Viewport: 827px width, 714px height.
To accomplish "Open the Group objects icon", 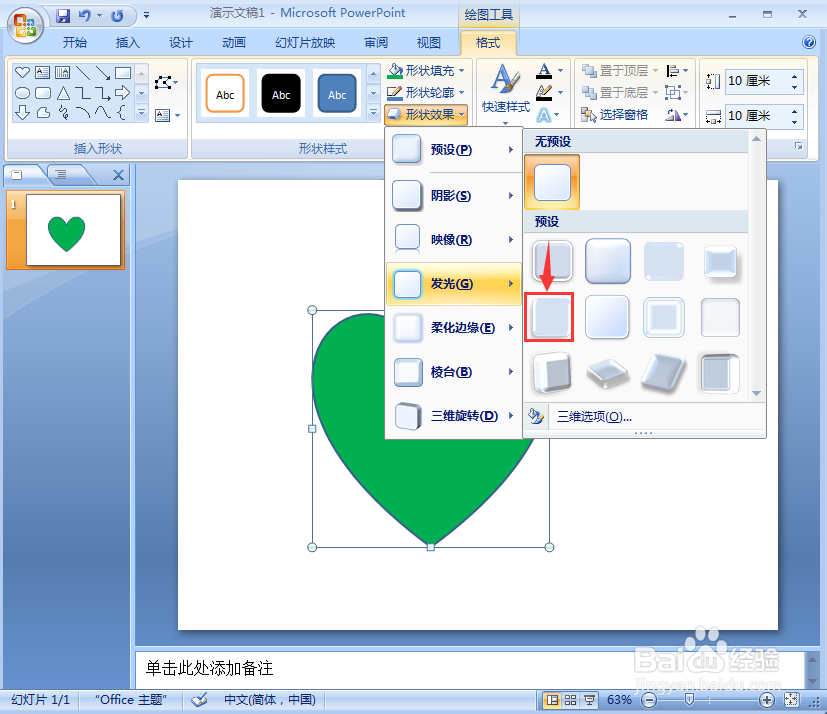I will [676, 93].
